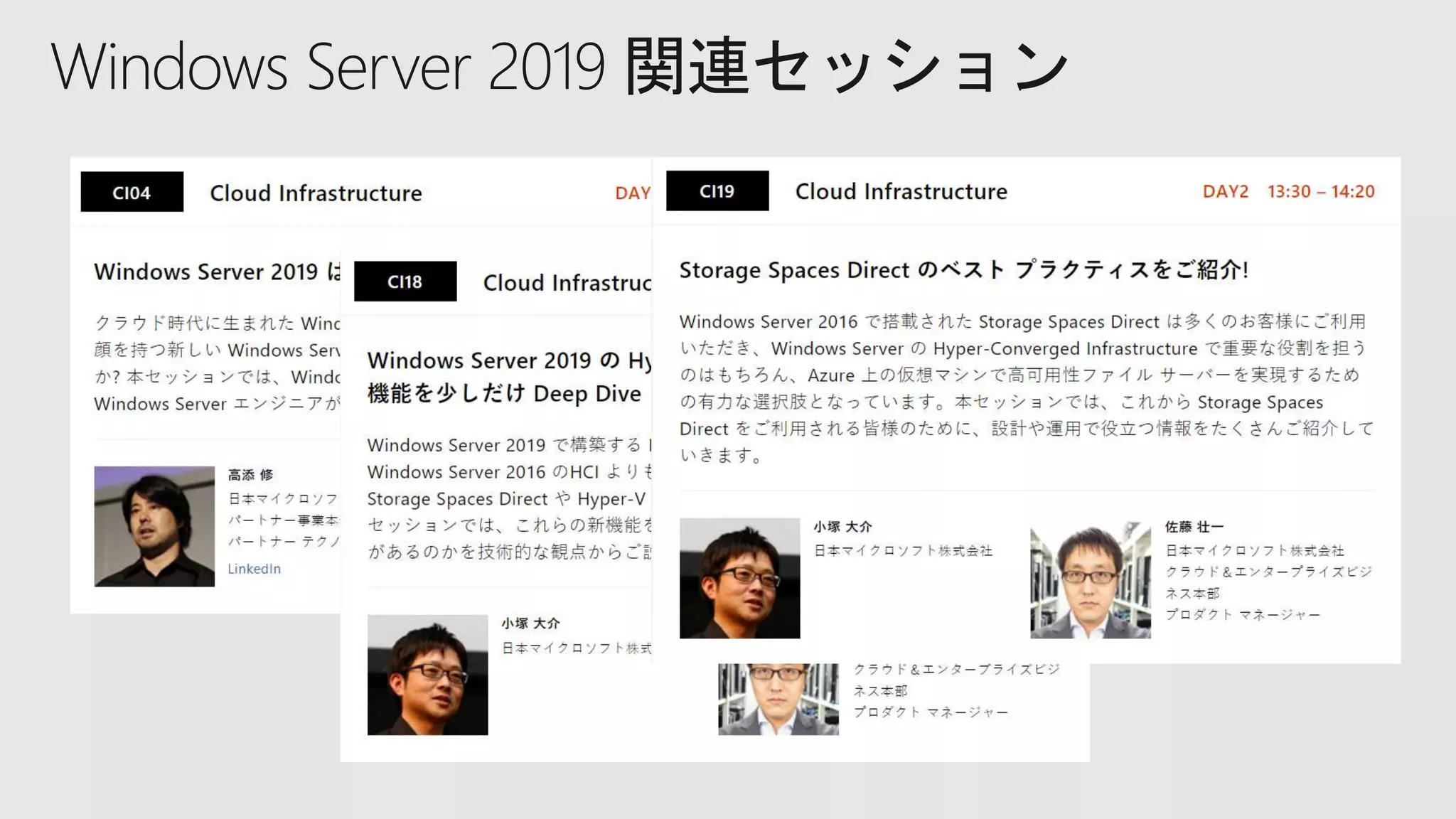This screenshot has height=819, width=1456.
Task: Click Cloud Infrastructure label in the CI04 card
Action: (x=316, y=193)
